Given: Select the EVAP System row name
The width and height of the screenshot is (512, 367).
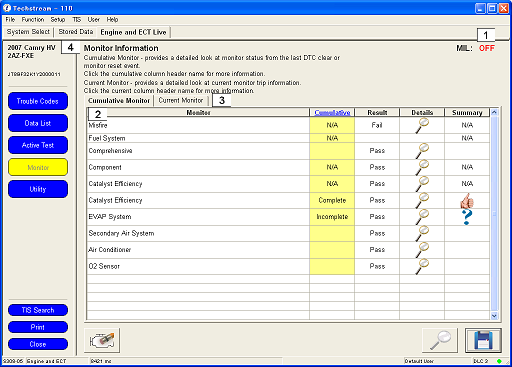Looking at the screenshot, I should [110, 217].
